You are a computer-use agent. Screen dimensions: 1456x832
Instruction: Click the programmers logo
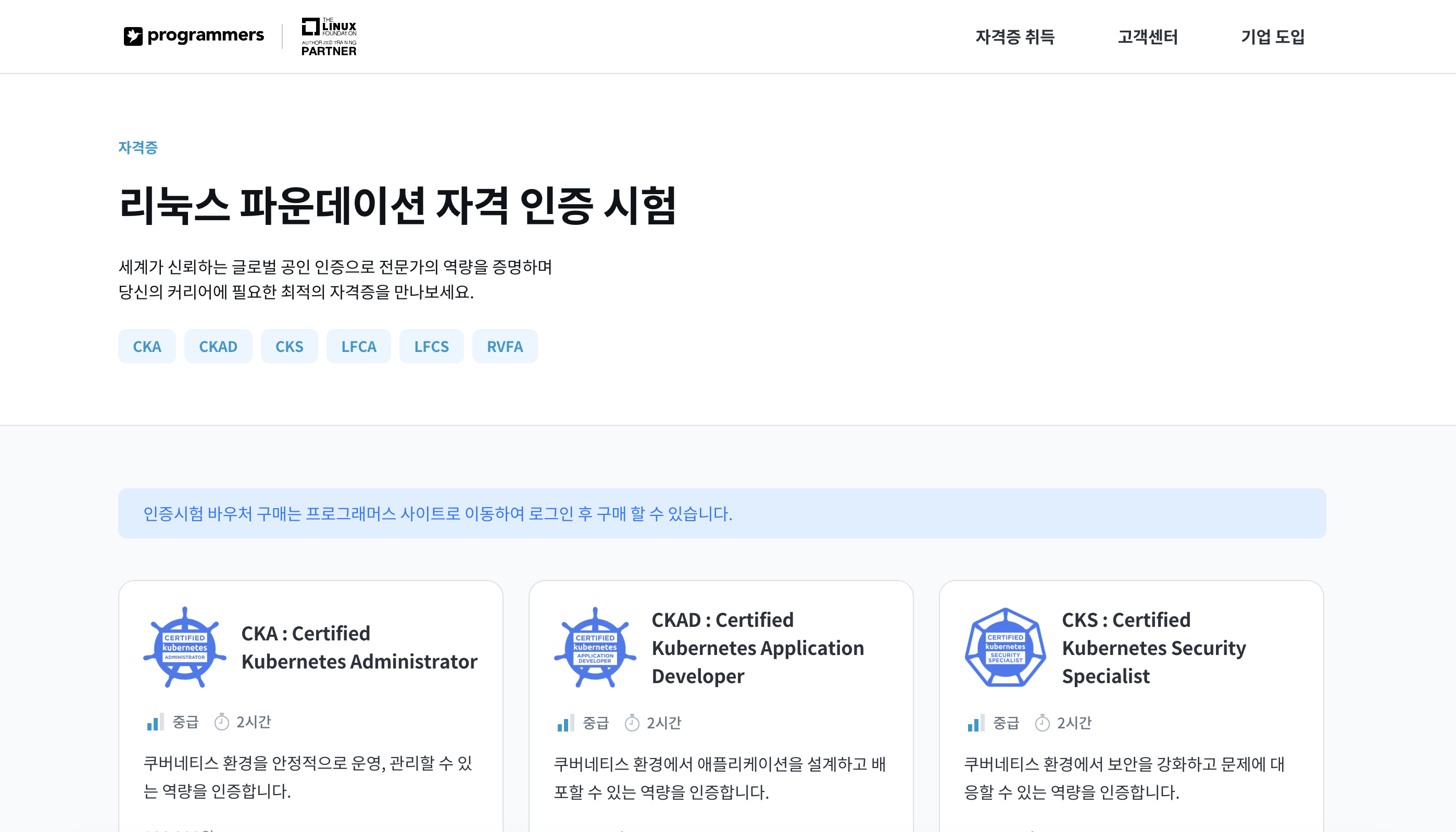pyautogui.click(x=194, y=36)
